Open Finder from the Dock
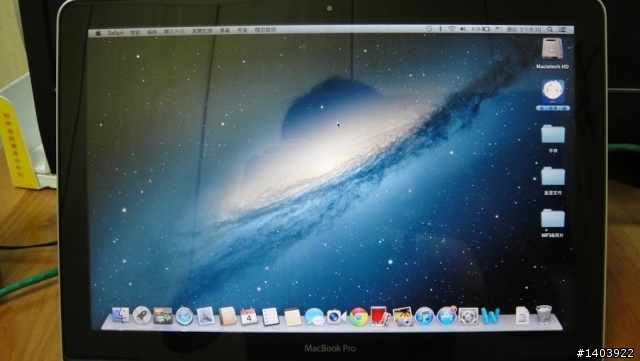This screenshot has height=361, width=640. (120, 315)
